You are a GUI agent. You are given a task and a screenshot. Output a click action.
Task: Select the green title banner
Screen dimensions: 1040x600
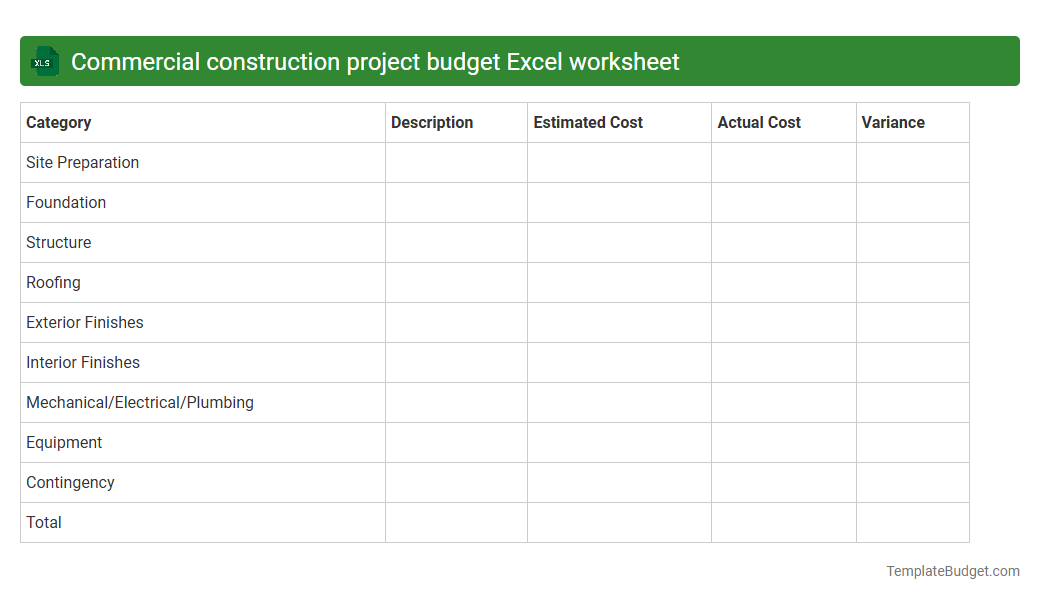[x=520, y=61]
